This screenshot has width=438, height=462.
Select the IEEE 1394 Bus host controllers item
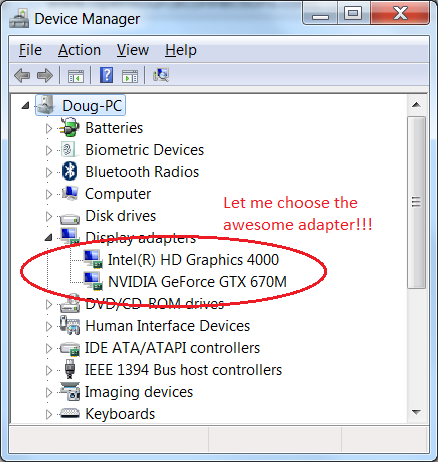coord(183,370)
